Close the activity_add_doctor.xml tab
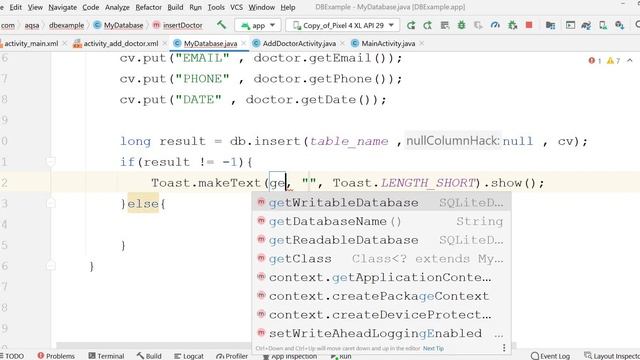 164,43
